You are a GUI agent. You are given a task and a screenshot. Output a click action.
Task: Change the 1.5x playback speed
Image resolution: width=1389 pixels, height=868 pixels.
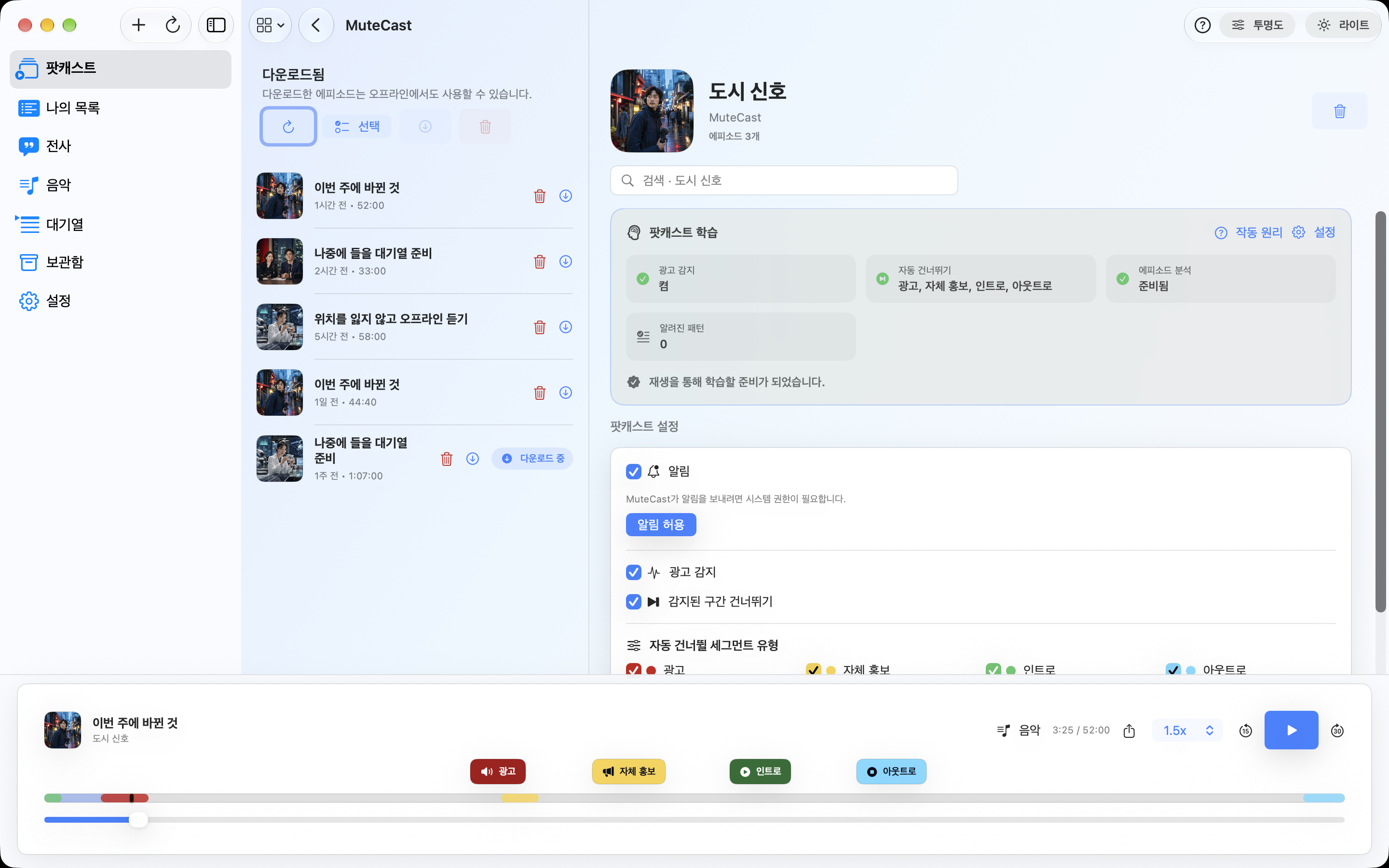1187,730
